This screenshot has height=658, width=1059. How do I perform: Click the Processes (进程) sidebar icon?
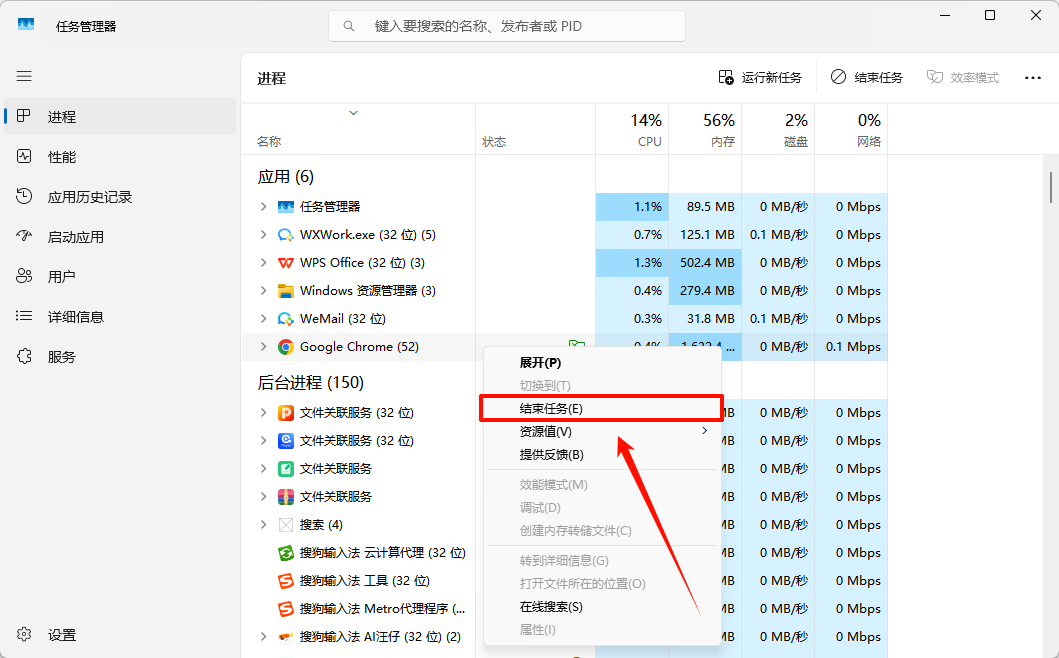pos(24,116)
